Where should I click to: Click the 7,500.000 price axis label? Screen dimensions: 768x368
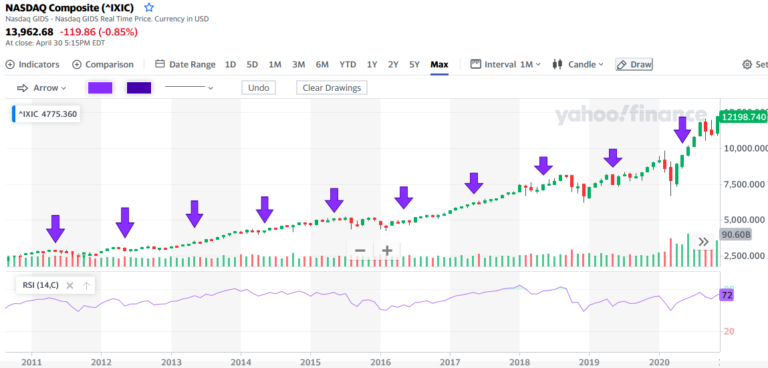click(743, 184)
